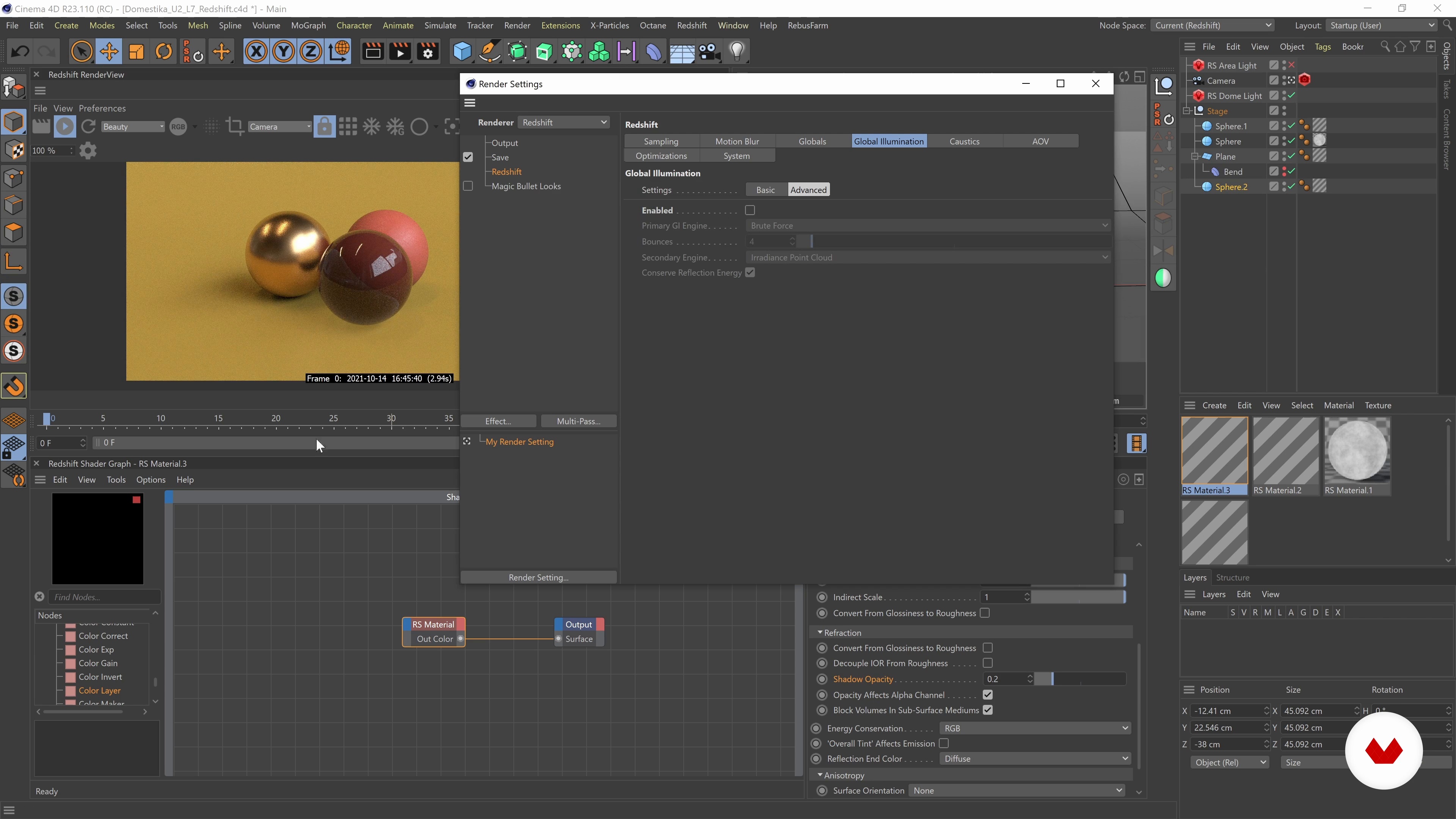Toggle Z axis lock
Image resolution: width=1456 pixels, height=819 pixels.
pyautogui.click(x=311, y=52)
